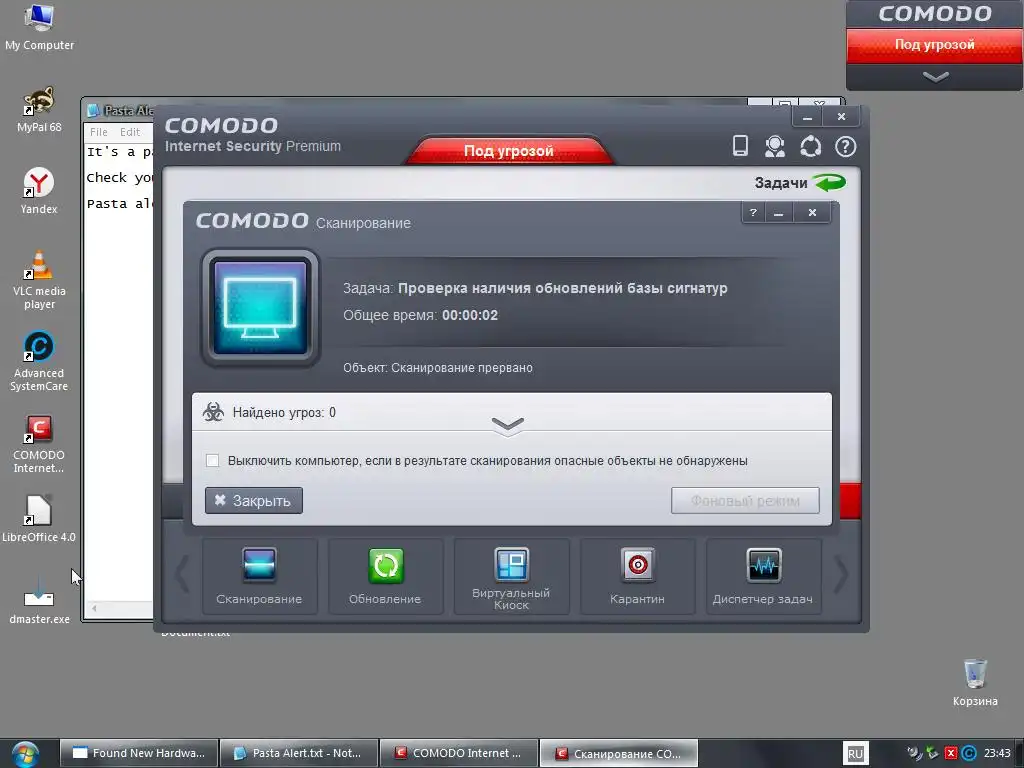Image resolution: width=1024 pixels, height=768 pixels.
Task: Select Yandex desktop shortcut
Action: pyautogui.click(x=39, y=191)
